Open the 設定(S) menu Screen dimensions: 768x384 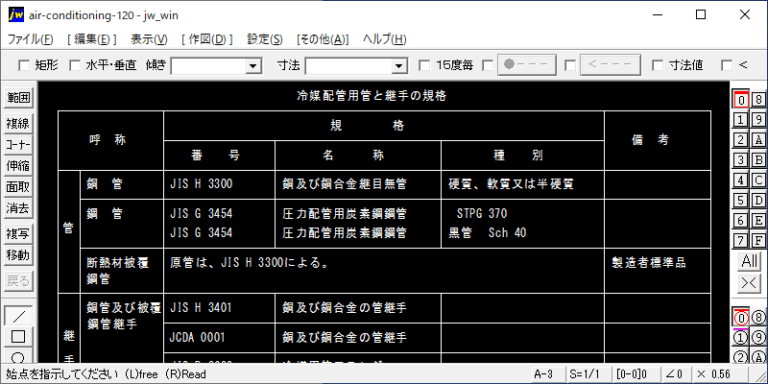pos(264,40)
